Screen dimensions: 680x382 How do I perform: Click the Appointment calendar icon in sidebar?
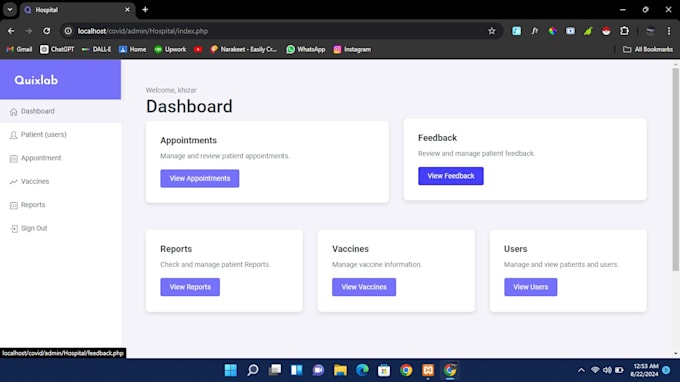[x=13, y=159]
